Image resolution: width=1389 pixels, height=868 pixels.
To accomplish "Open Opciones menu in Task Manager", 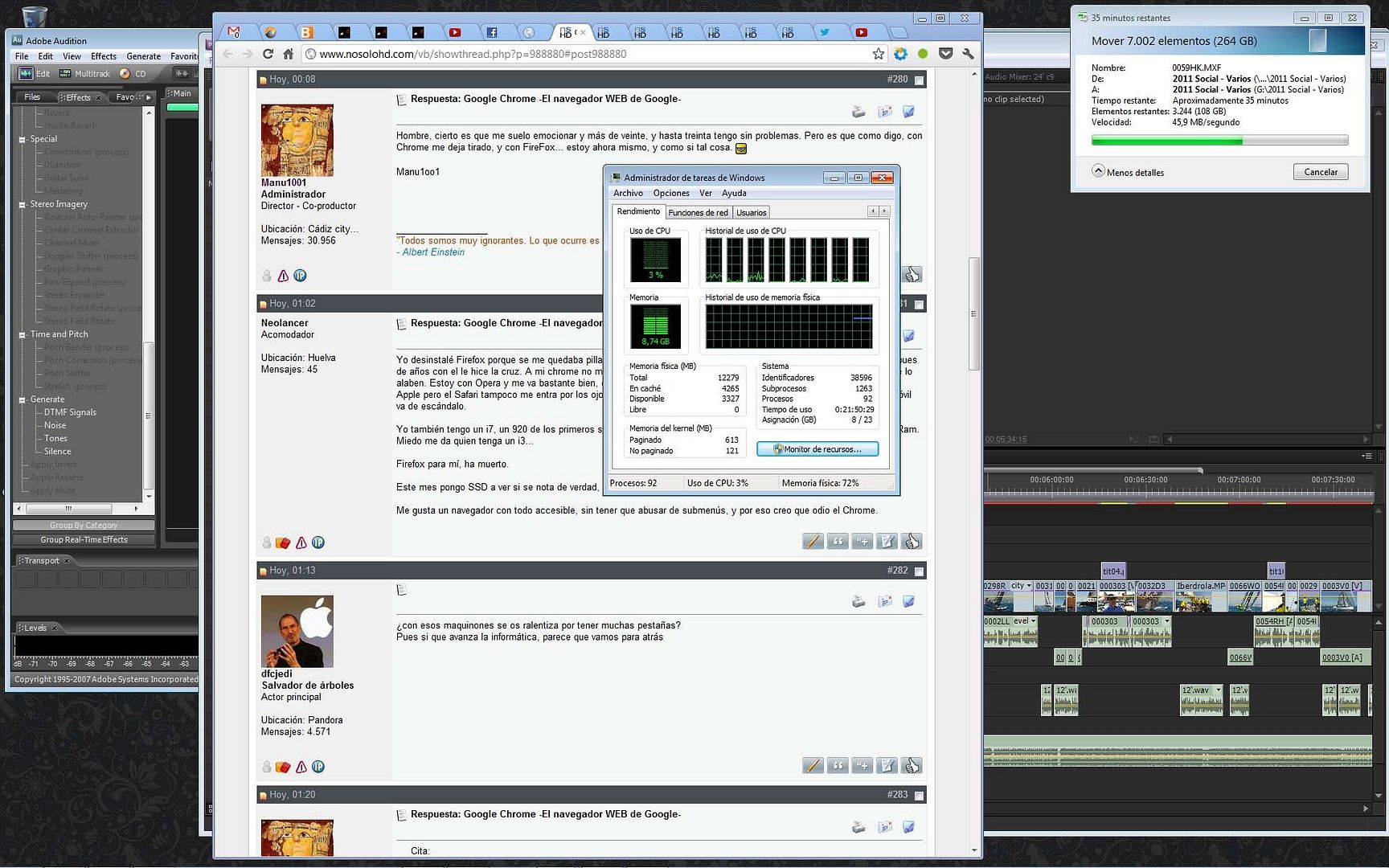I will 671,193.
